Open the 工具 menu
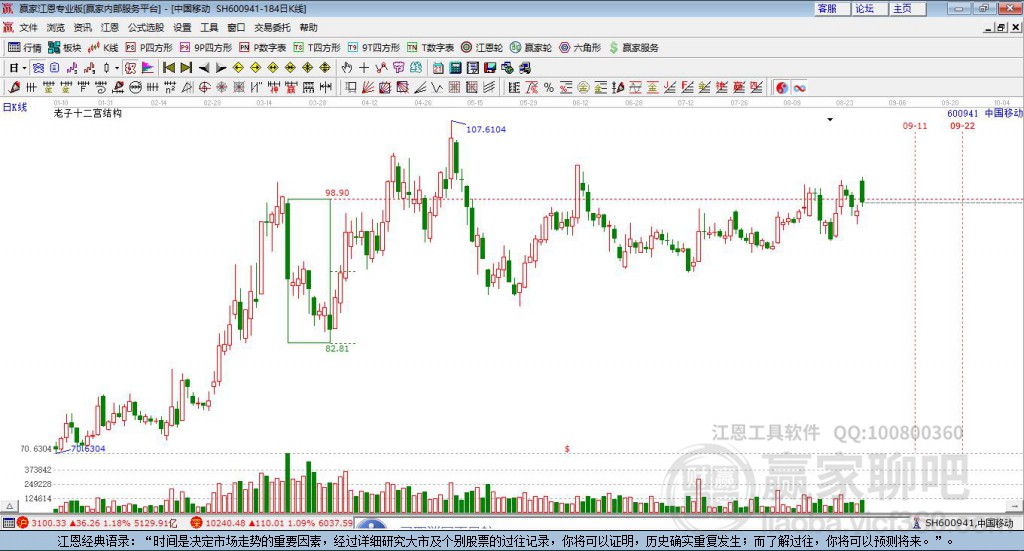The height and width of the screenshot is (551, 1024). [209, 27]
